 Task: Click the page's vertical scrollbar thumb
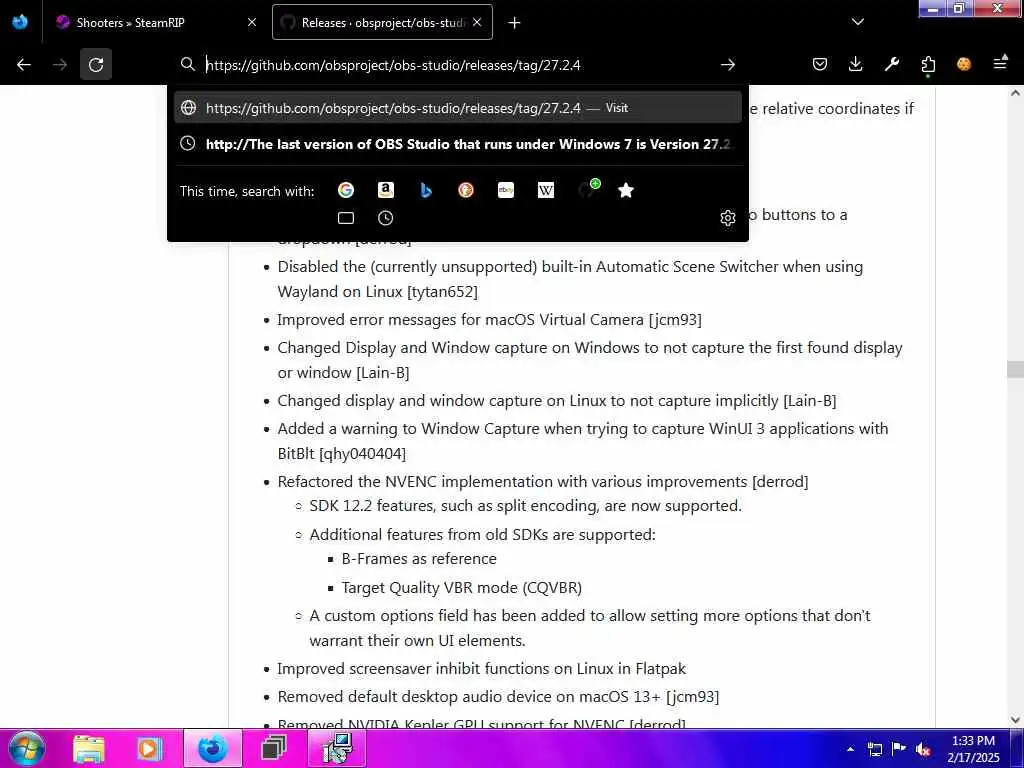(1015, 369)
